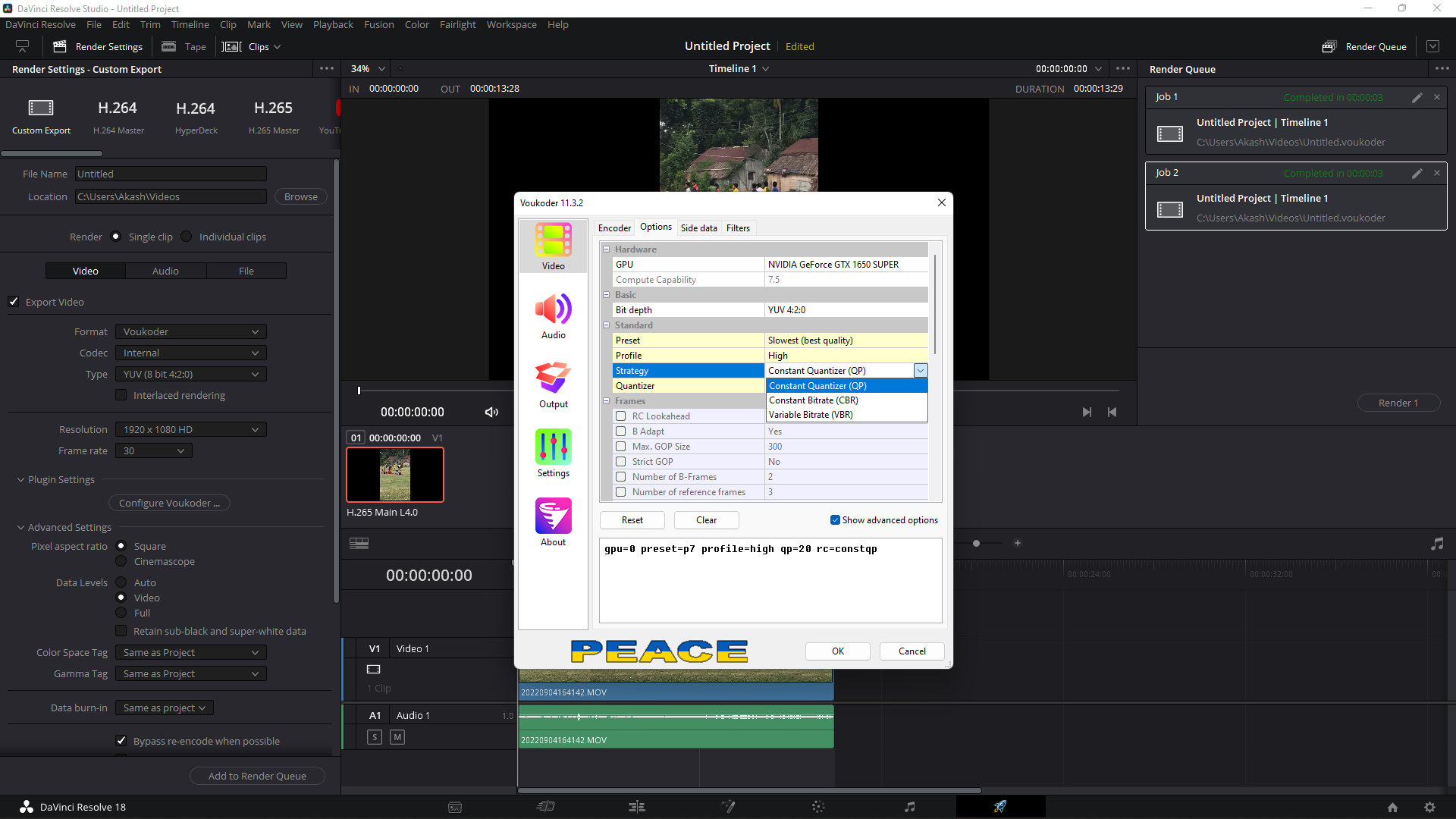
Task: Open Color Space Tag dropdown
Action: tap(191, 653)
